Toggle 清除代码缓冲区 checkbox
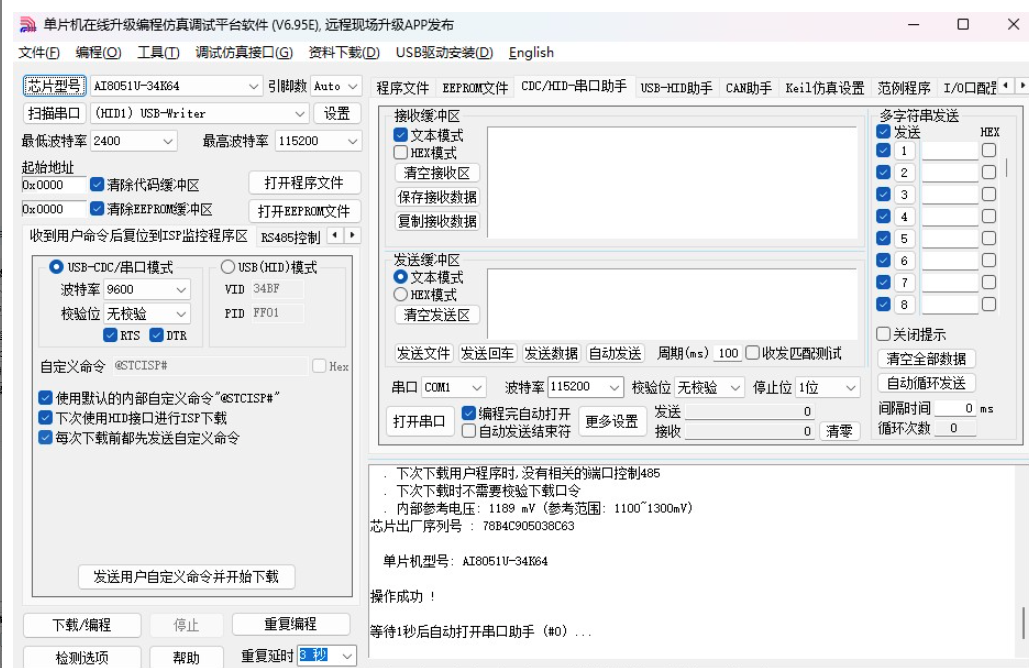The height and width of the screenshot is (668, 1029). pyautogui.click(x=97, y=184)
